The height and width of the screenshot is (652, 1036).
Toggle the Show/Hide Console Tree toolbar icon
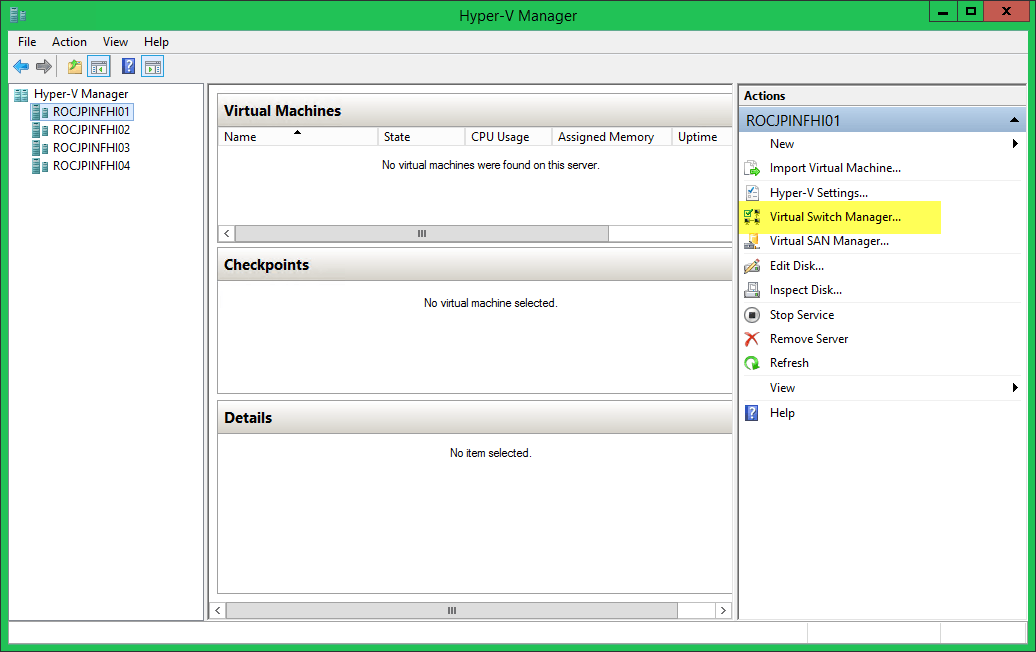point(99,66)
